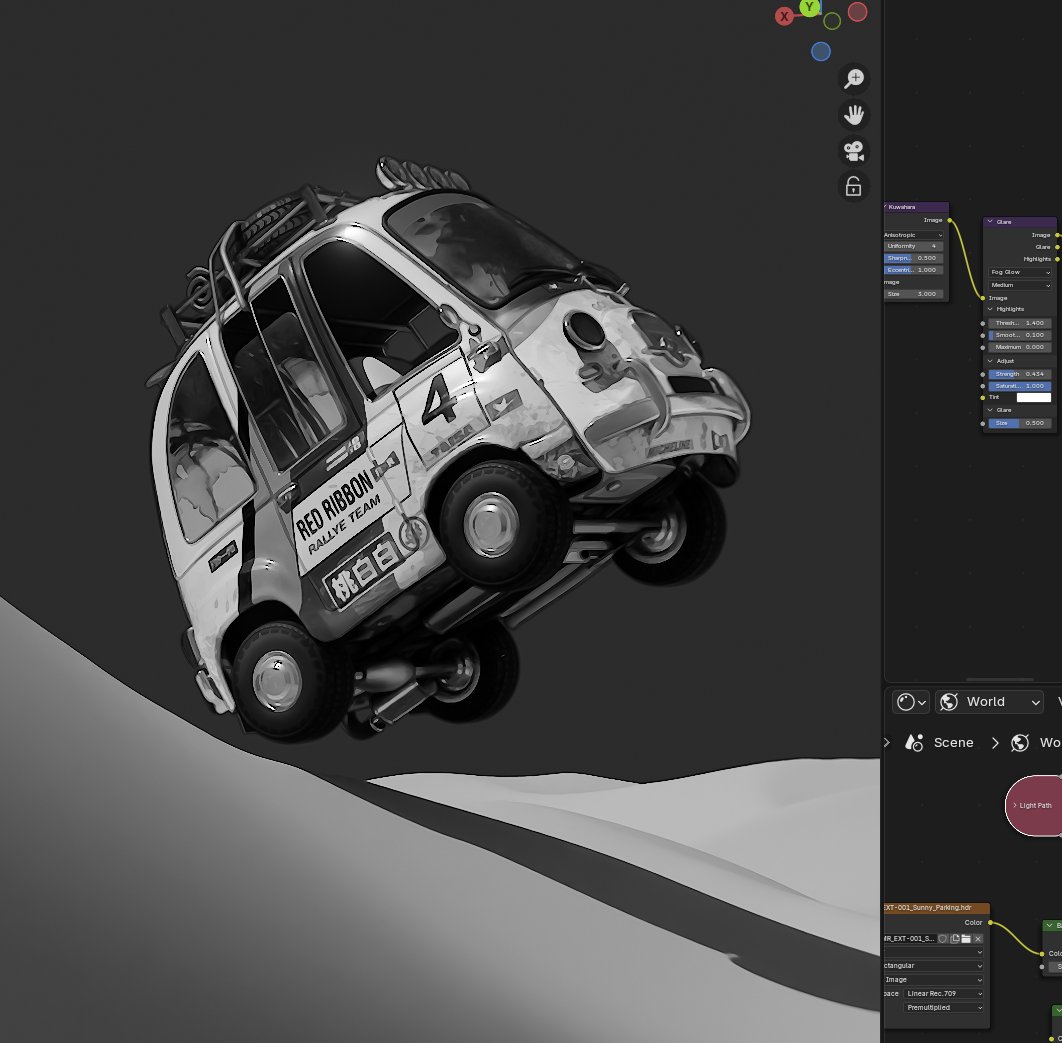
Task: Activate the viewport zoom magnifier icon
Action: pos(854,78)
